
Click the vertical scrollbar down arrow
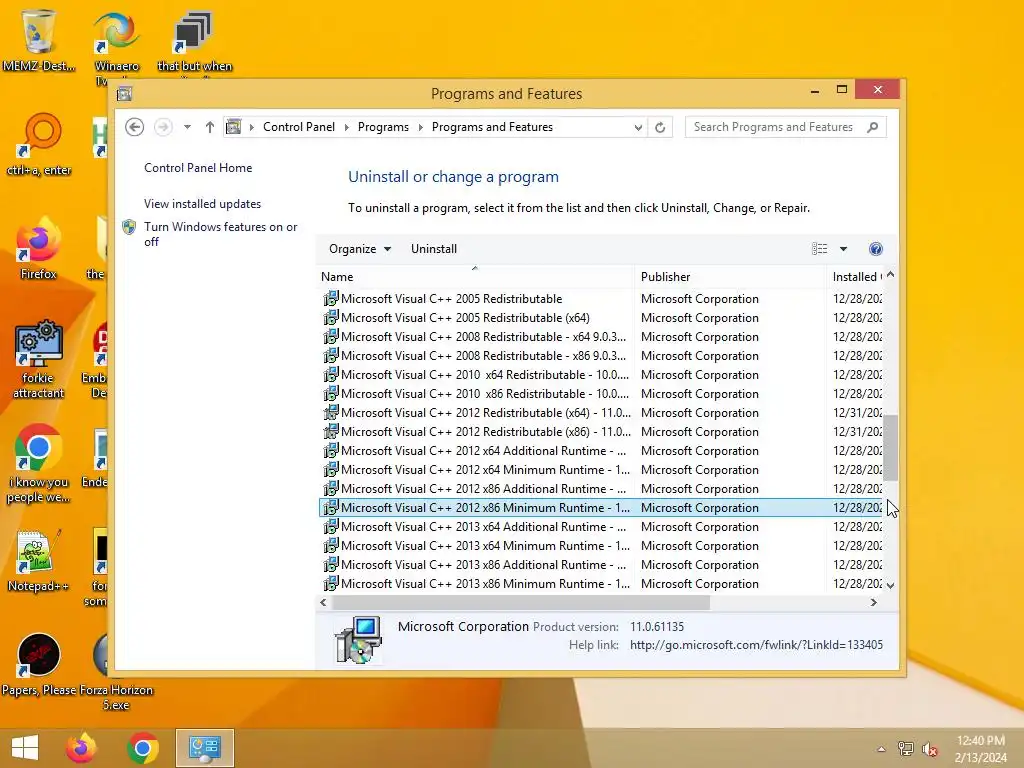(890, 585)
